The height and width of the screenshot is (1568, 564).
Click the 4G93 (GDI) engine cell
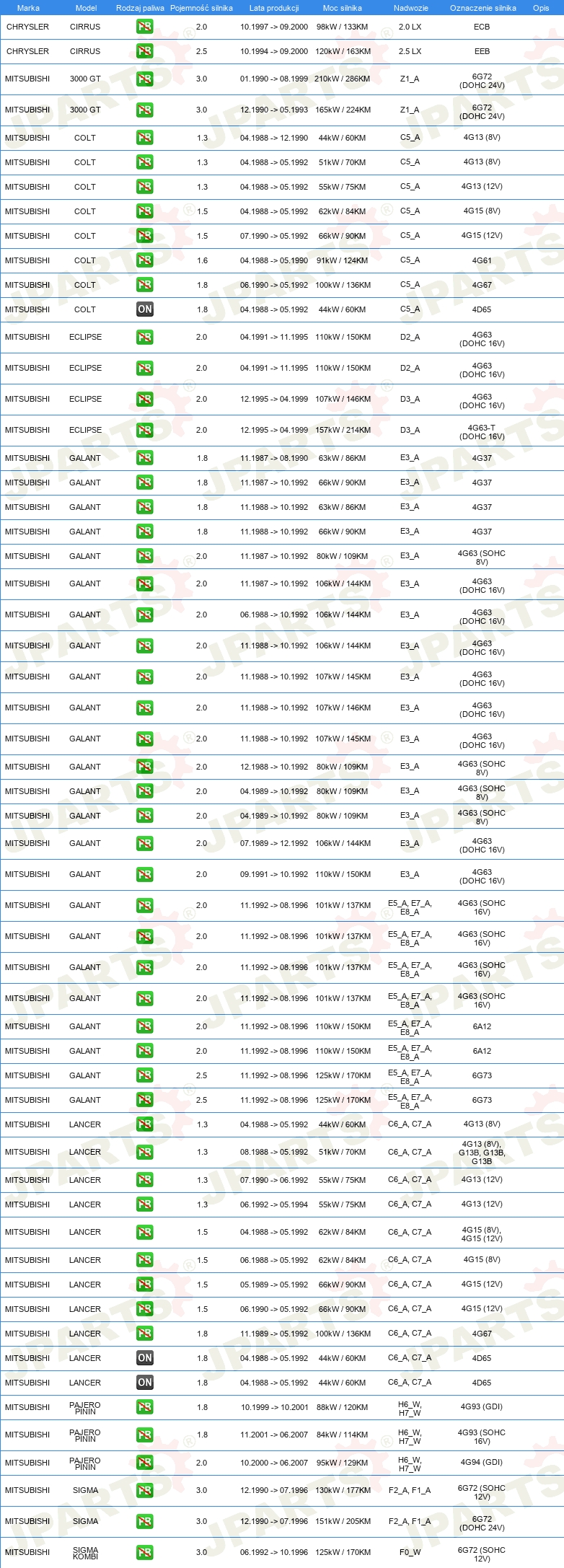pos(482,1406)
